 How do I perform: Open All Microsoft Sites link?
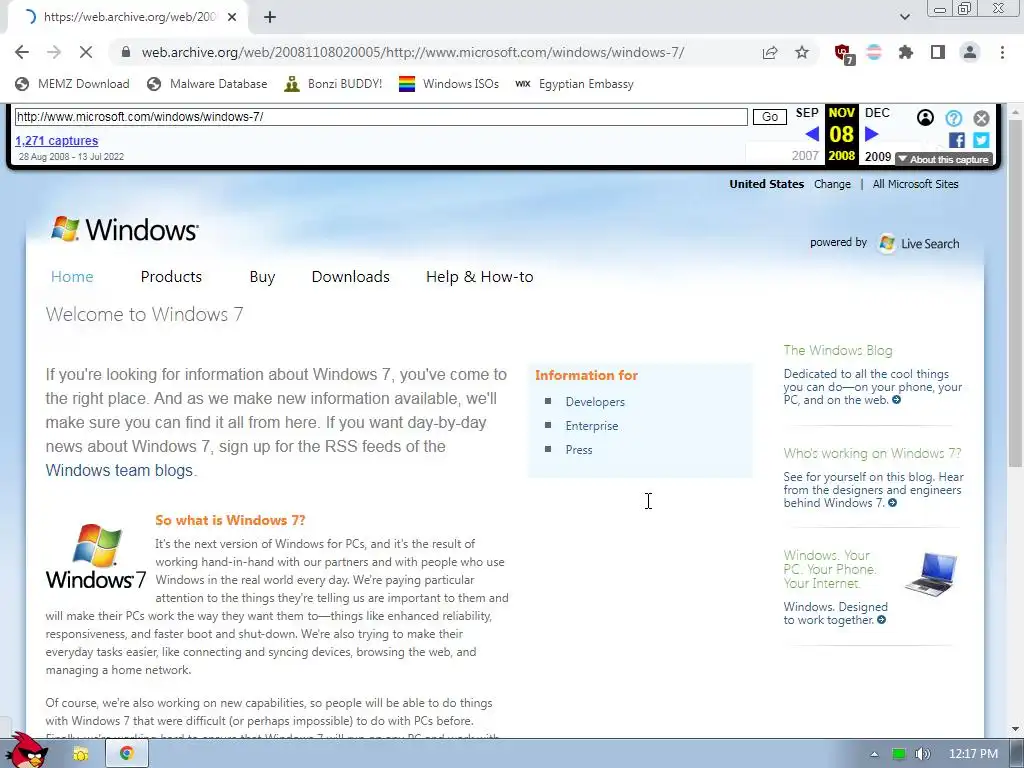[916, 184]
